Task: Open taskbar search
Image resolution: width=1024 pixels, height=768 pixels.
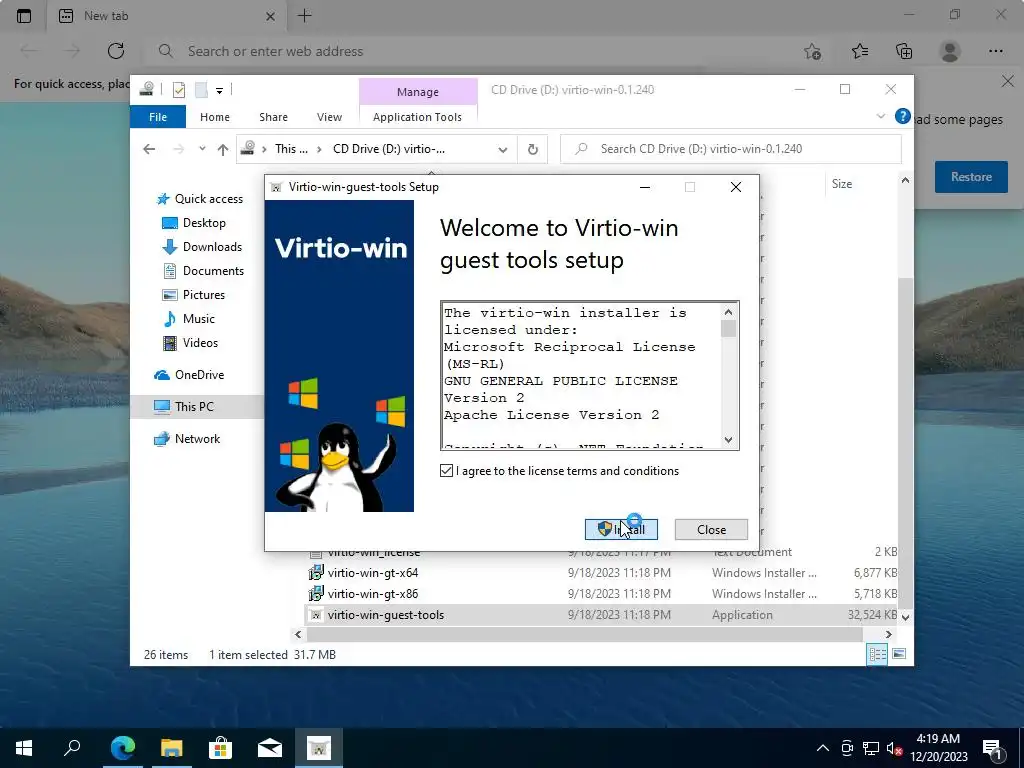Action: click(72, 748)
